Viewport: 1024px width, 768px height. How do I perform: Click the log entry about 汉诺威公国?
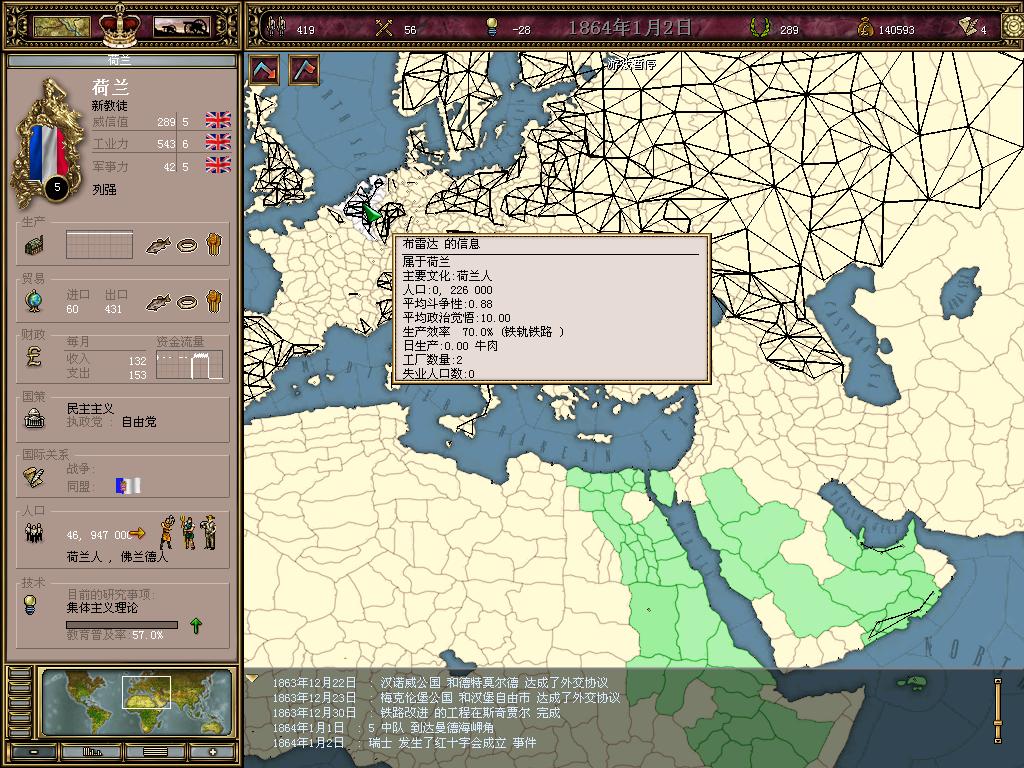[x=440, y=682]
